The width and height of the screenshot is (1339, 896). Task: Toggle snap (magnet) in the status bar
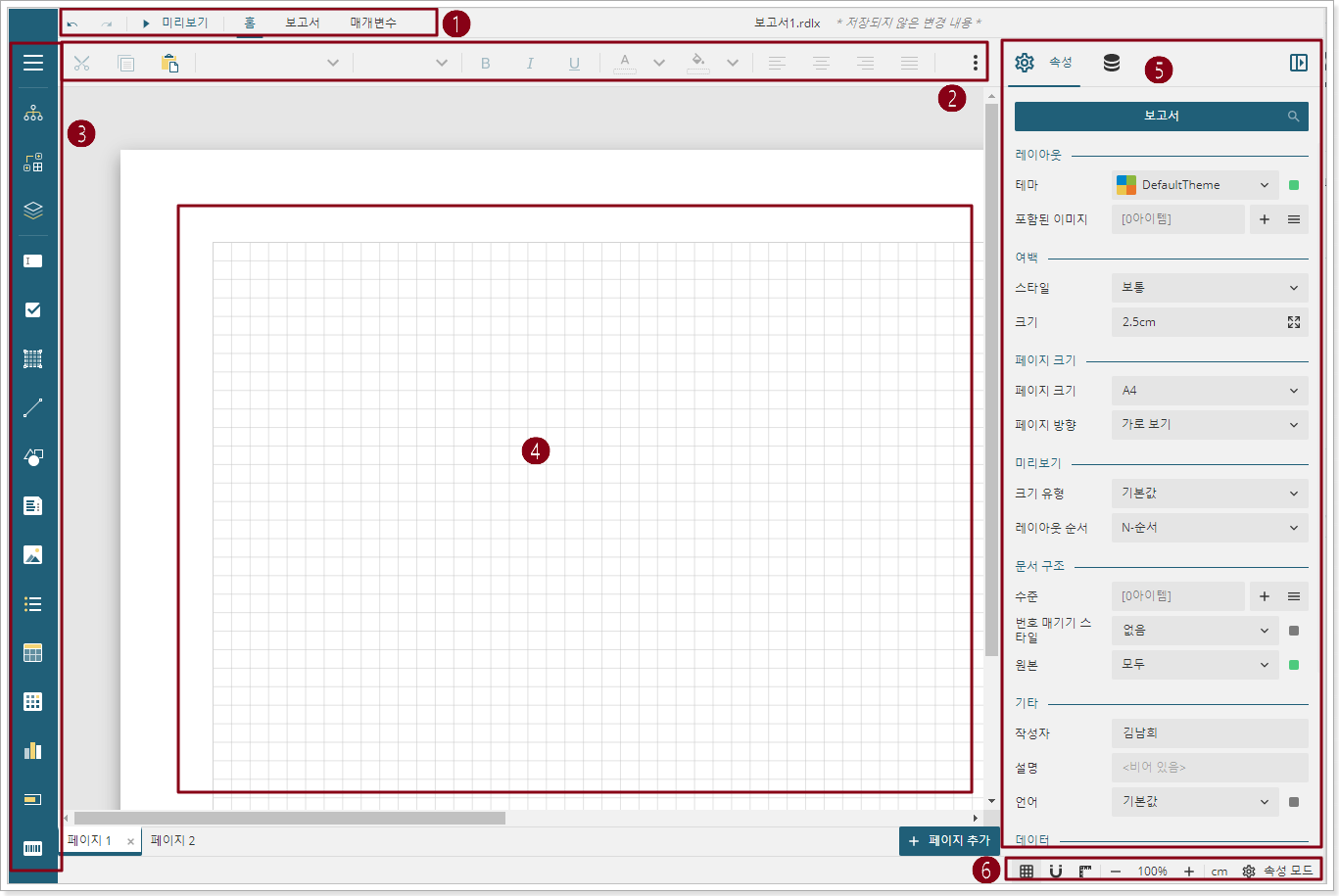coord(1056,871)
